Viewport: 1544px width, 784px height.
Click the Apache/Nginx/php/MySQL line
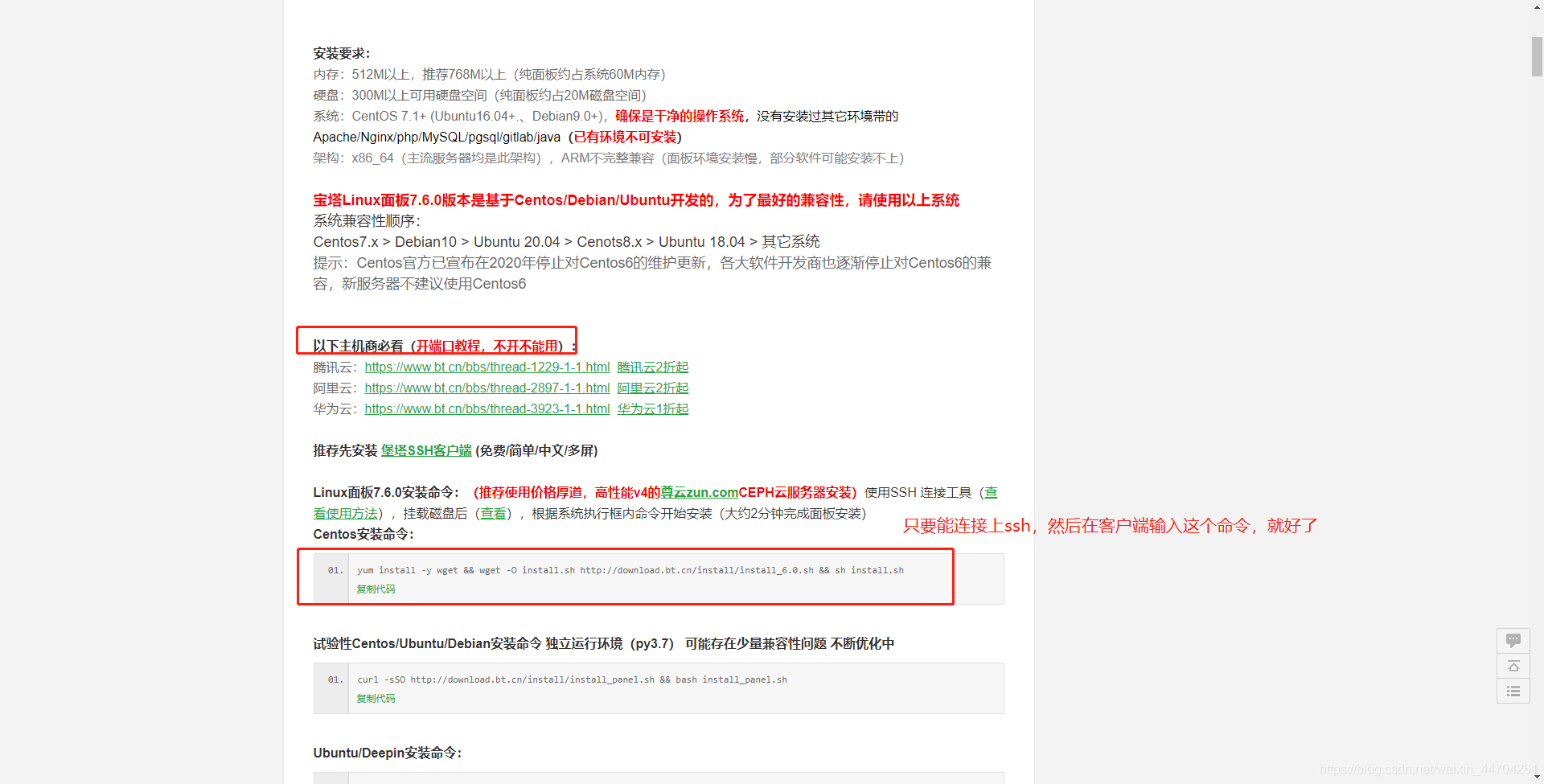coord(497,138)
